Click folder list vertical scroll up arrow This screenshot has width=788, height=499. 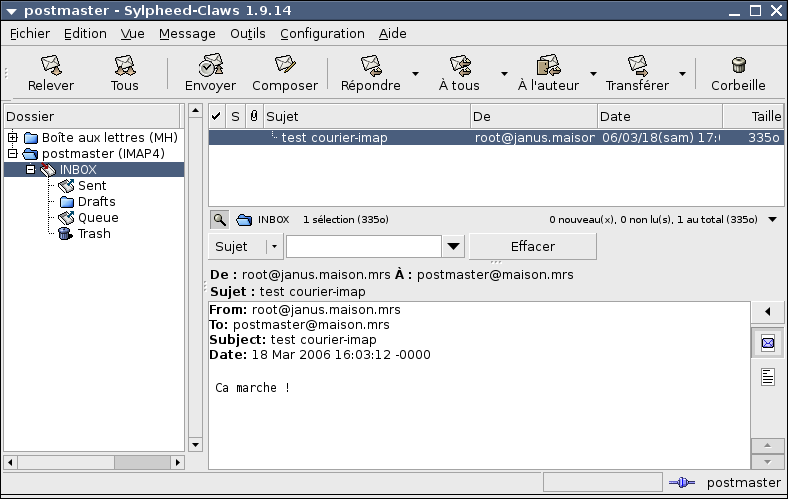195,110
